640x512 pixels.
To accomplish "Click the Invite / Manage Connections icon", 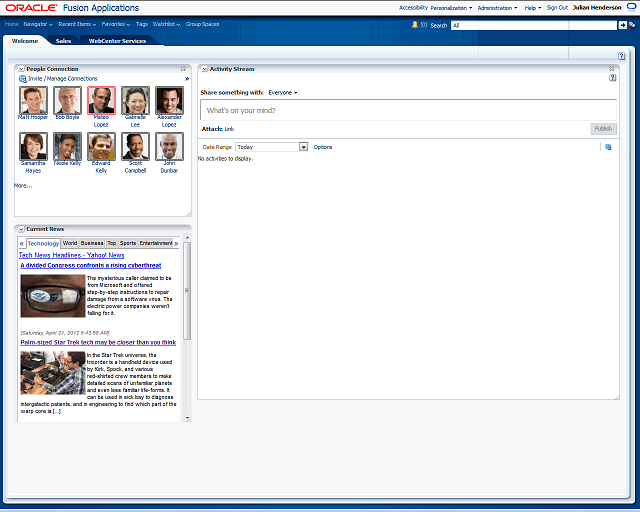I will [x=23, y=78].
